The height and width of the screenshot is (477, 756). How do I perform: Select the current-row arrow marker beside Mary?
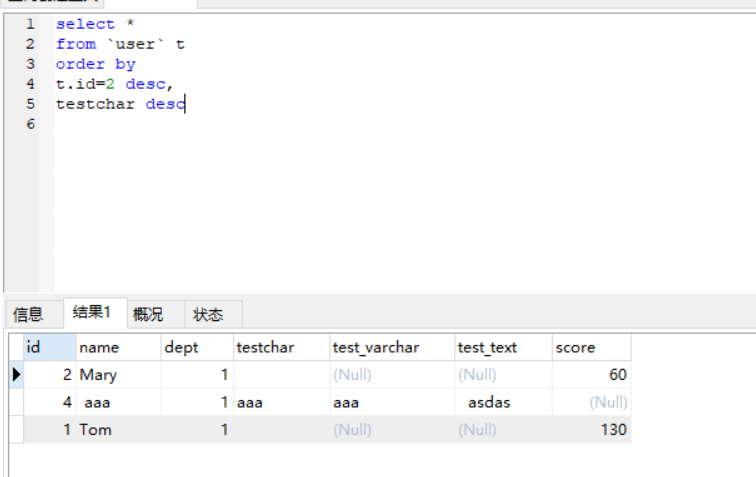tap(16, 375)
